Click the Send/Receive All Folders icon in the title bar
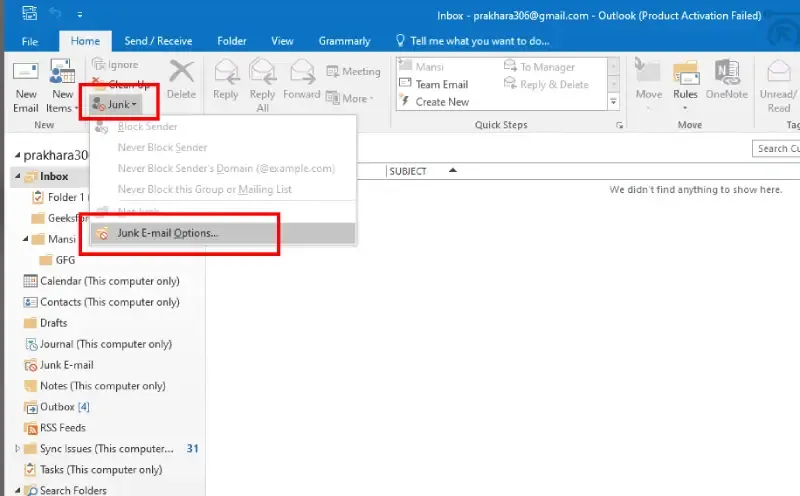Image resolution: width=800 pixels, height=496 pixels. coord(30,13)
